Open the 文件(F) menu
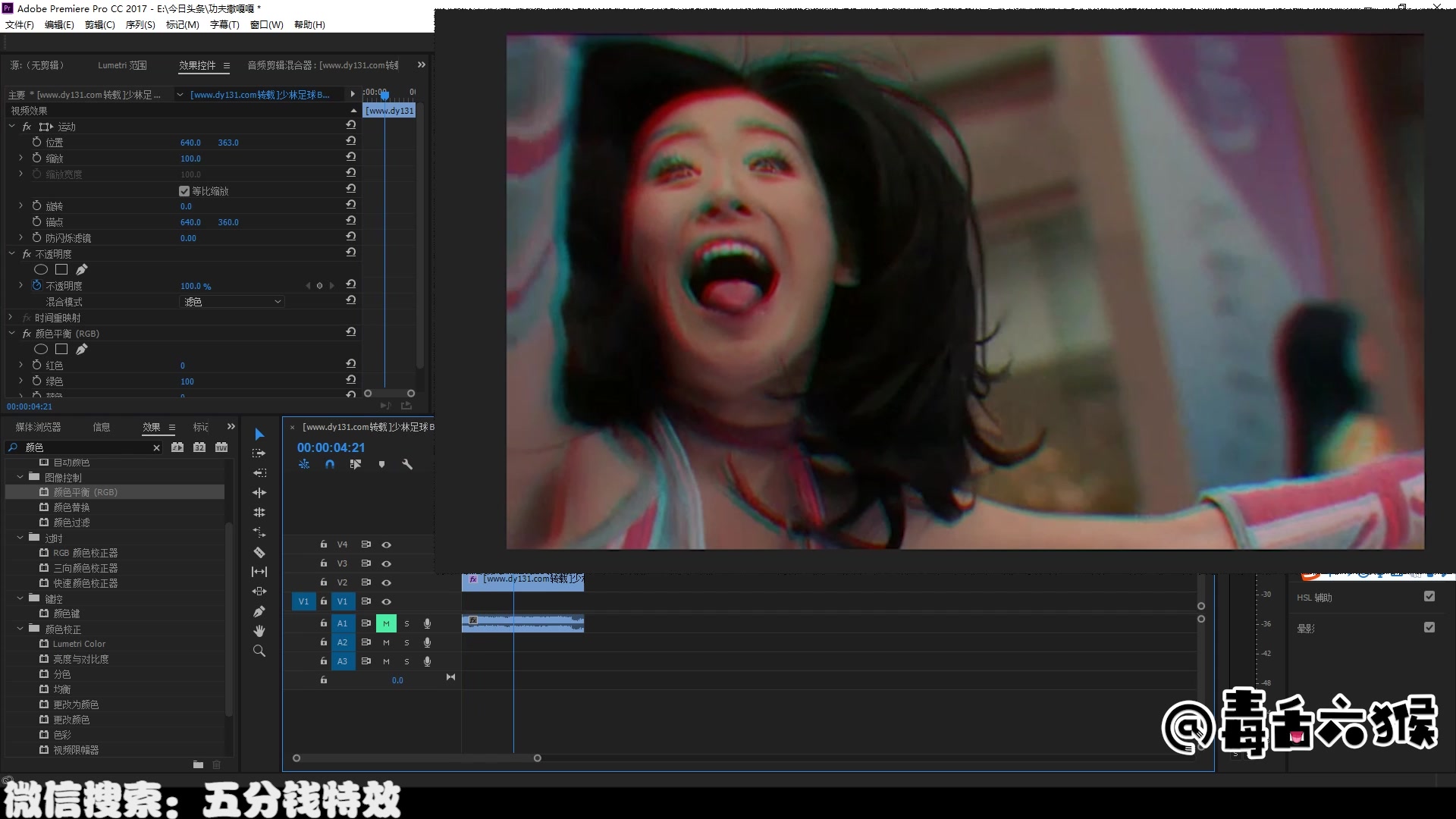Image resolution: width=1456 pixels, height=819 pixels. [x=20, y=24]
